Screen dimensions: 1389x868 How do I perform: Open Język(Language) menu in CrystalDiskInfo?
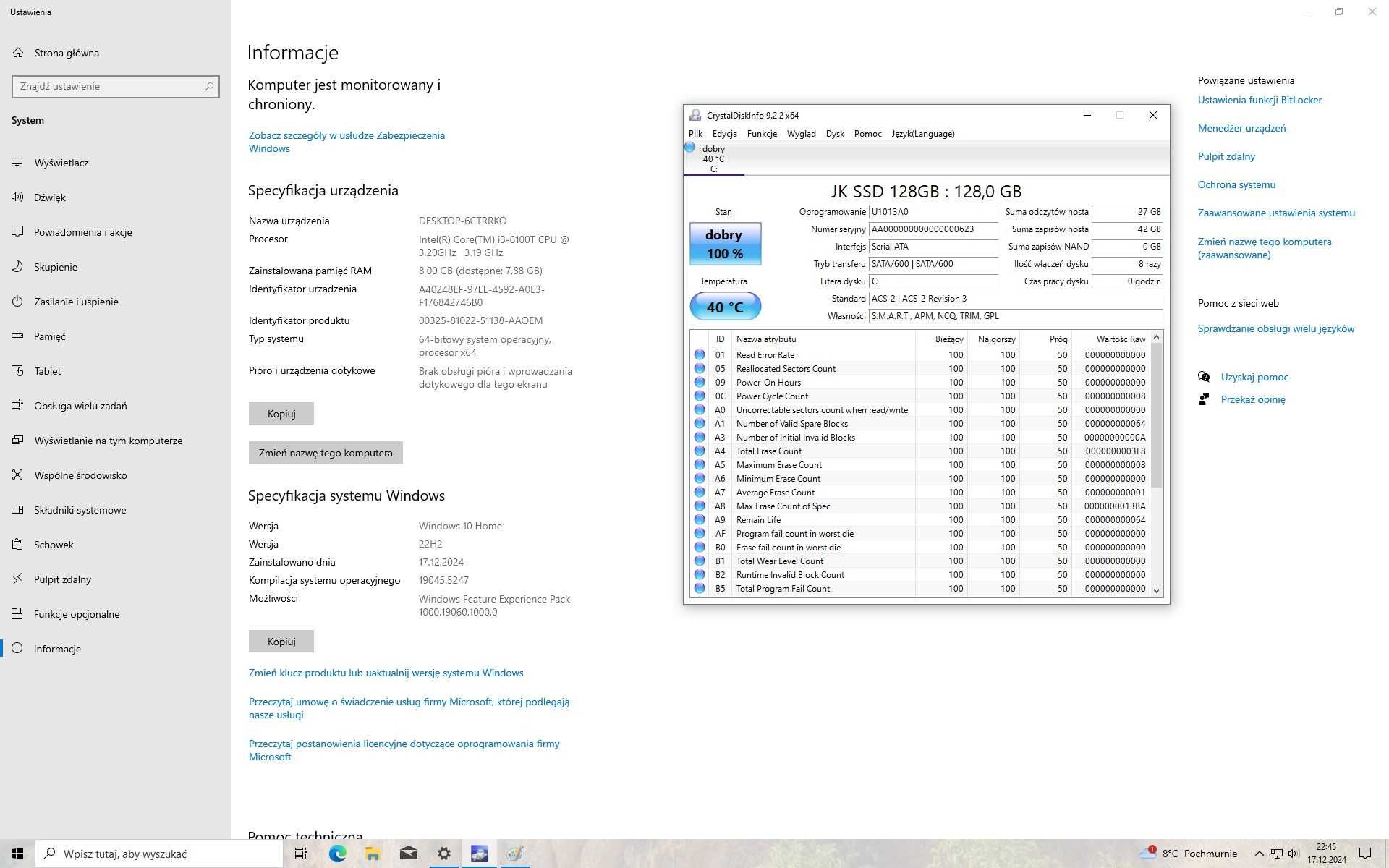click(922, 134)
